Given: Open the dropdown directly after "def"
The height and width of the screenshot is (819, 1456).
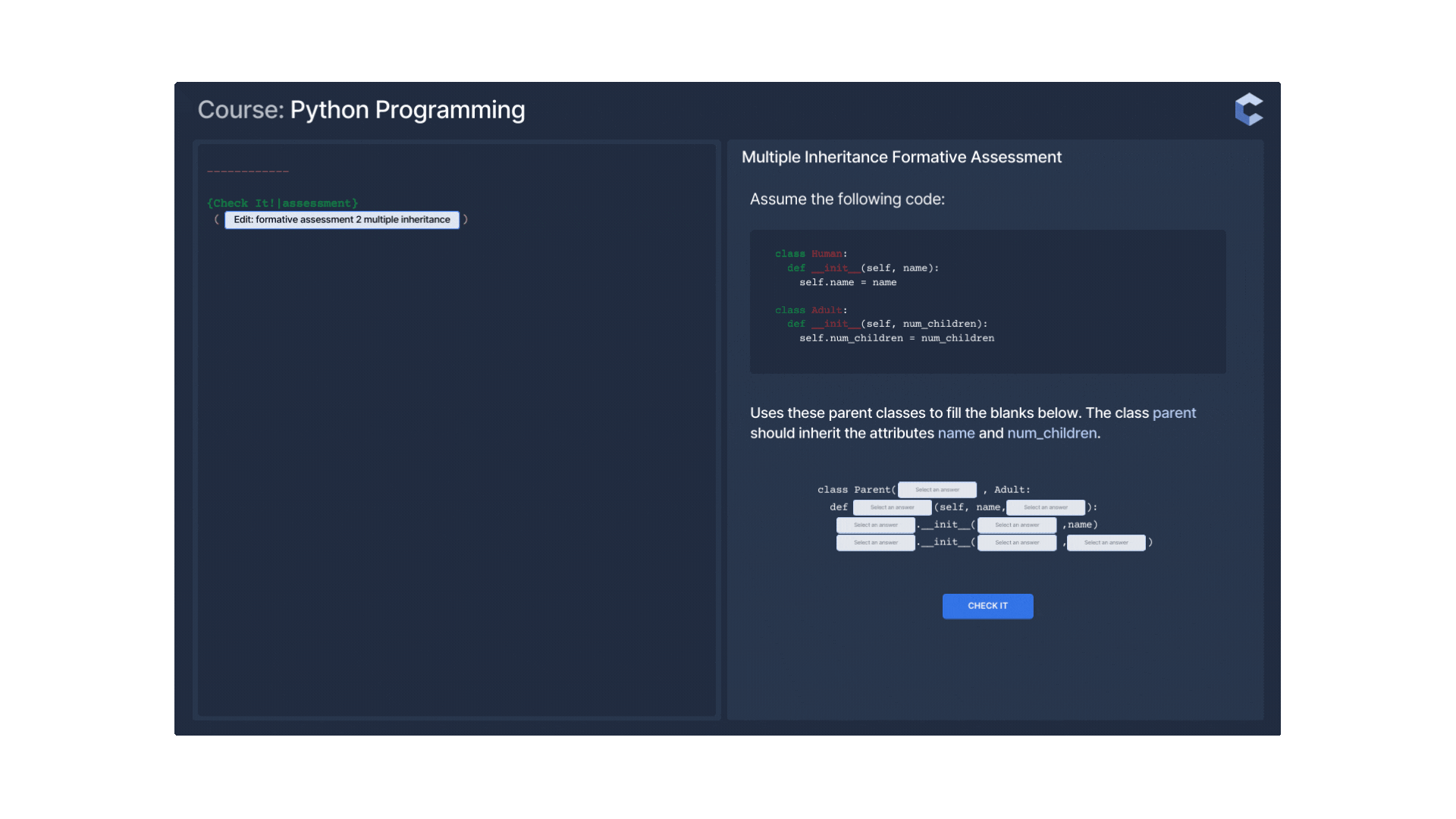Looking at the screenshot, I should 892,507.
